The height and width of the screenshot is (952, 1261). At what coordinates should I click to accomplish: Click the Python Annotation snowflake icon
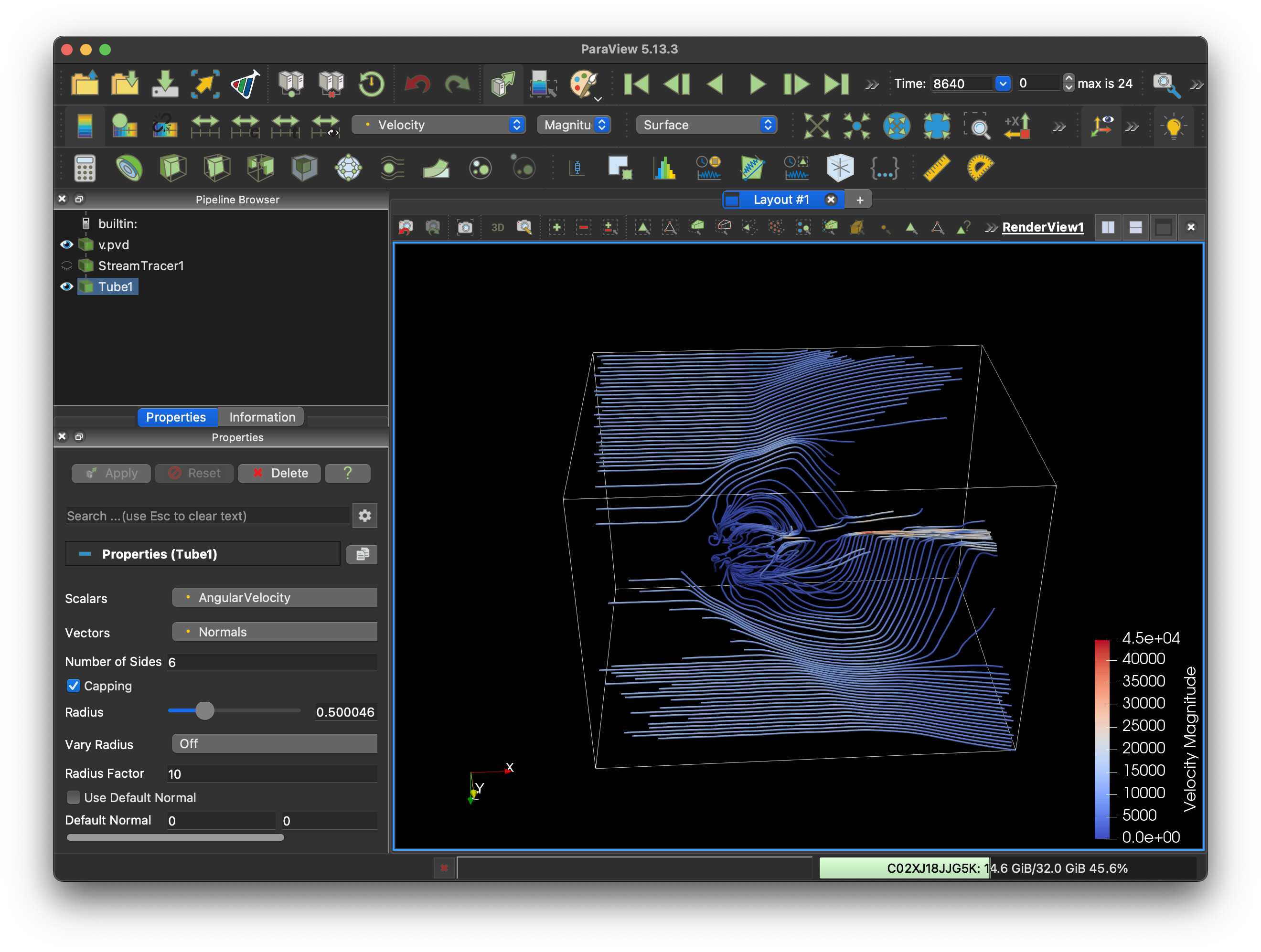point(840,168)
